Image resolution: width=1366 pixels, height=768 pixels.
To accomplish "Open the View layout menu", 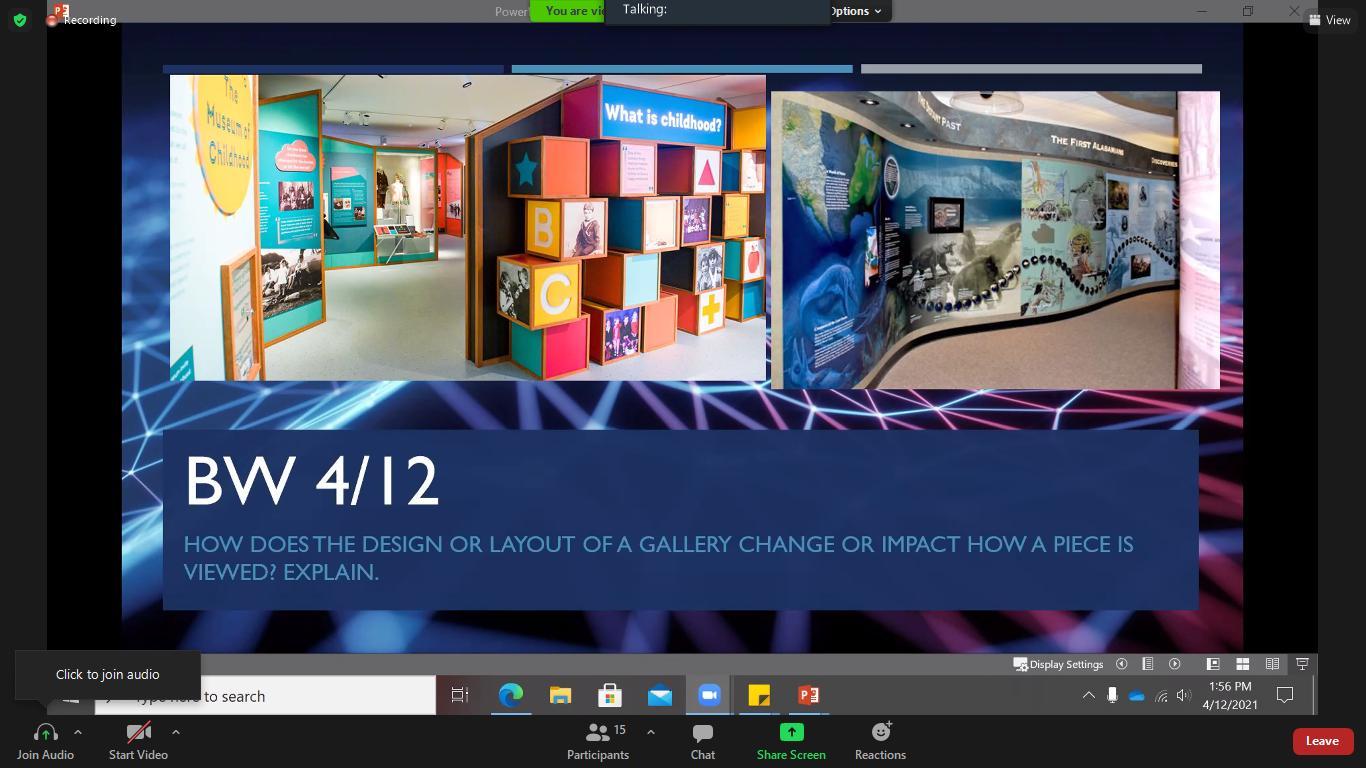I will point(1330,20).
